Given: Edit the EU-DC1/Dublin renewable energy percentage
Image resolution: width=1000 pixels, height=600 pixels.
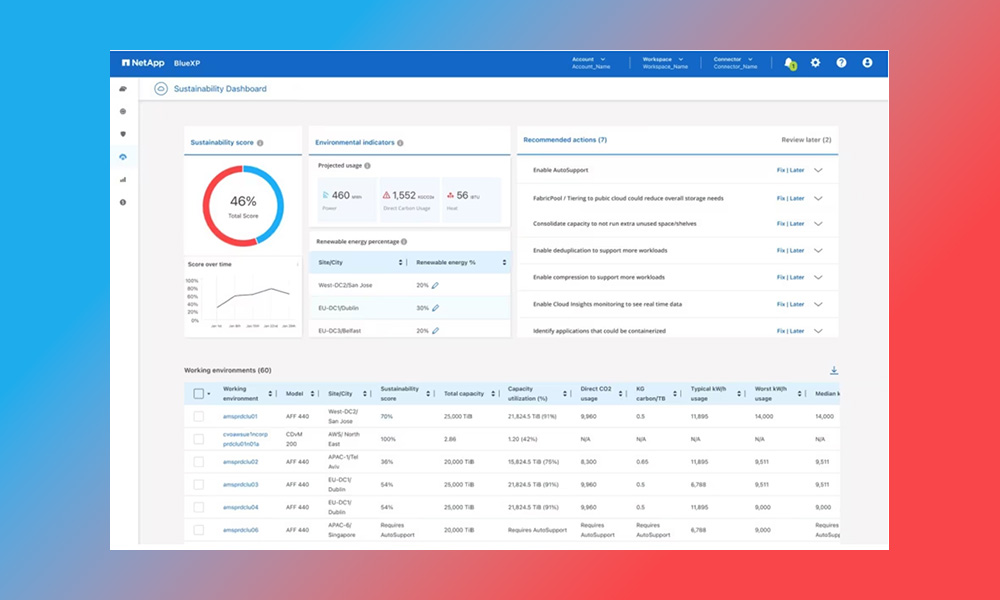Looking at the screenshot, I should click(x=435, y=308).
